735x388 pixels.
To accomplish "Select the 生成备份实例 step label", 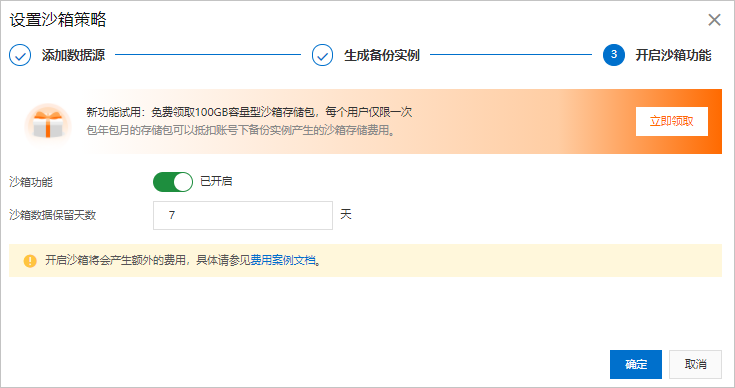I will click(382, 55).
